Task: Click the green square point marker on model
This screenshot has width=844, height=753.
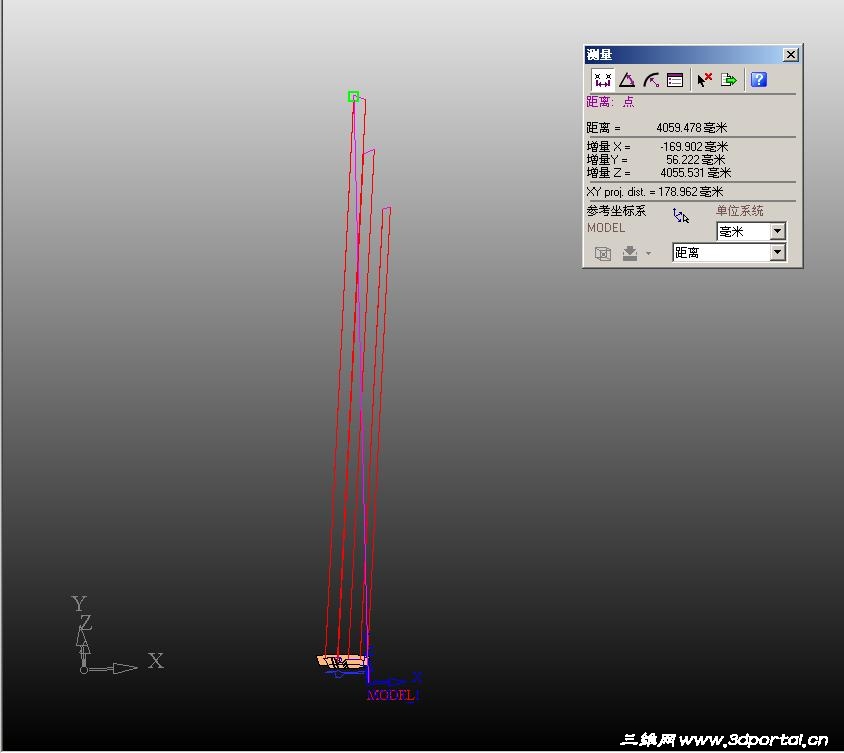Action: click(x=353, y=96)
